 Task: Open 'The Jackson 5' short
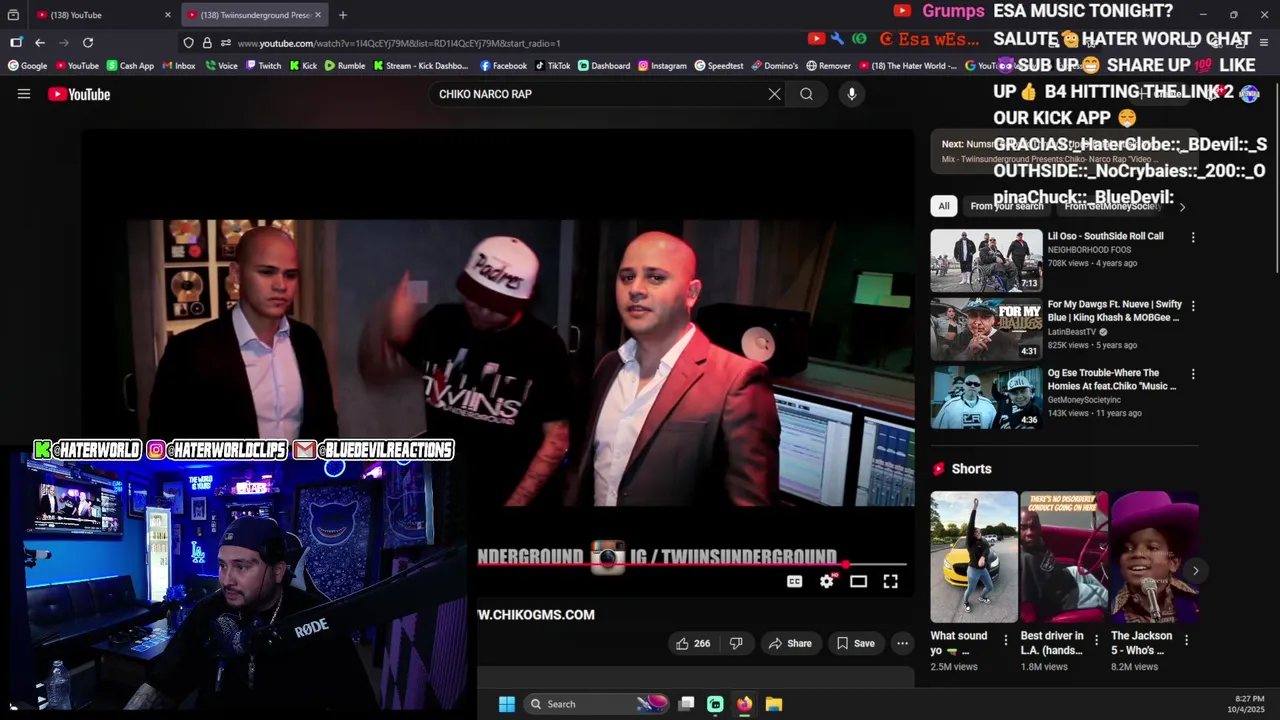[1155, 557]
